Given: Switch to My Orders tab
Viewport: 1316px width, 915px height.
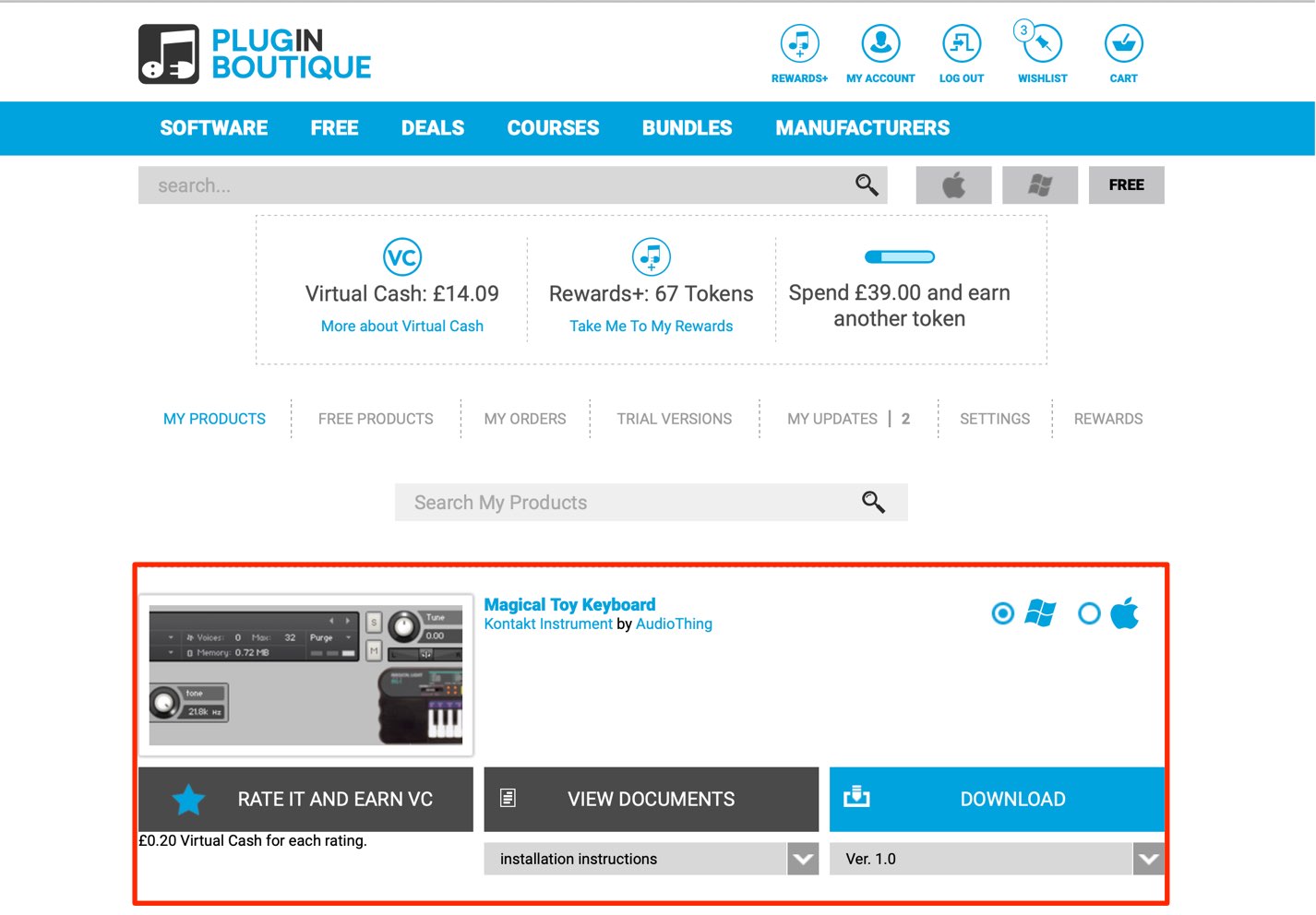Looking at the screenshot, I should [x=525, y=419].
